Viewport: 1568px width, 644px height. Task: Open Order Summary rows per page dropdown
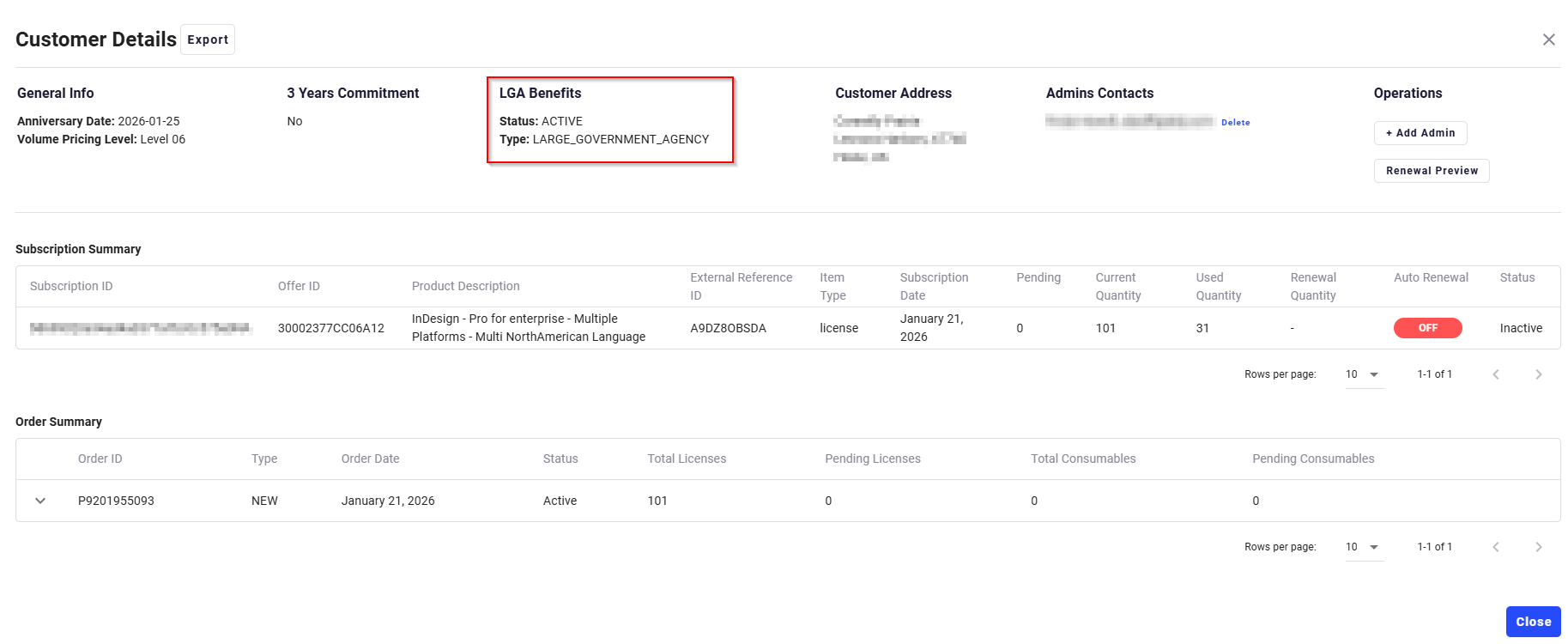[1363, 547]
